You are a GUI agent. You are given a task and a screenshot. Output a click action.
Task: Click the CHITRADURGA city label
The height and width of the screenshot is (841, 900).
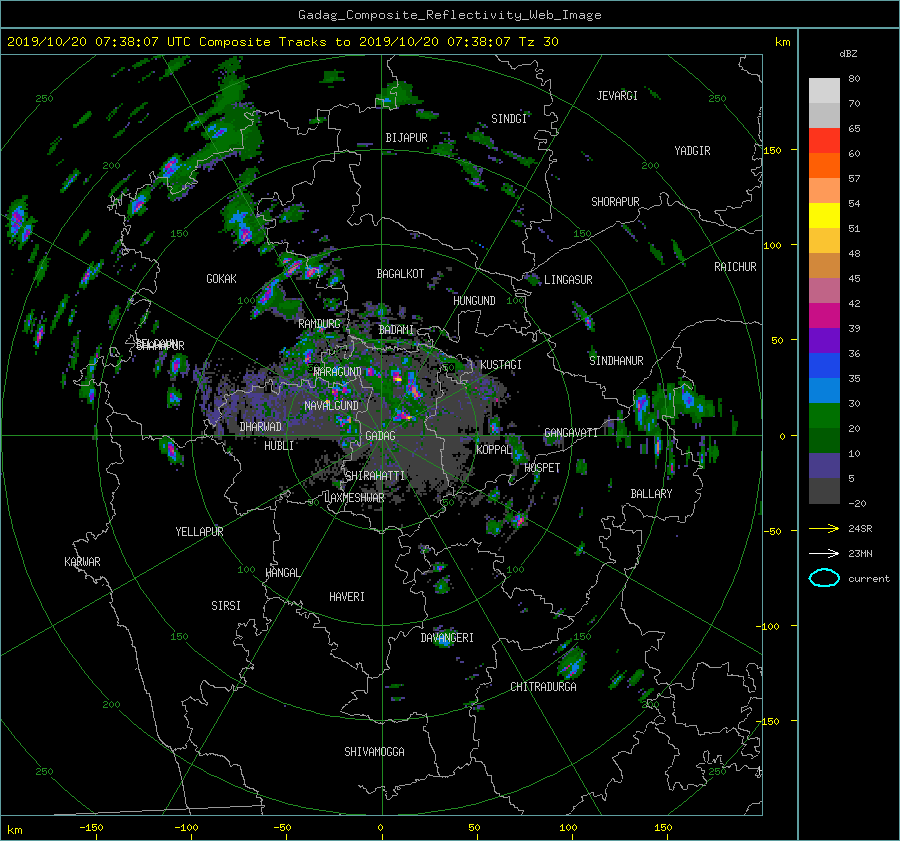[x=544, y=687]
